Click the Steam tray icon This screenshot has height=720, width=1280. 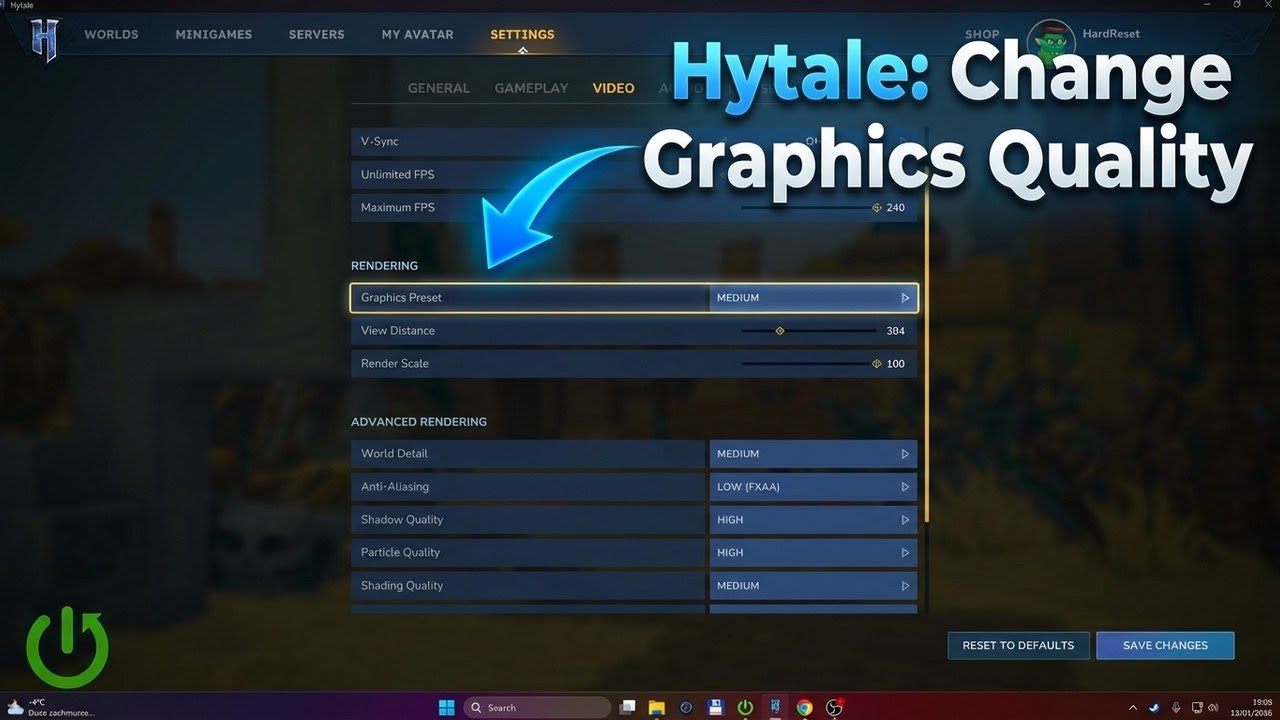click(1155, 707)
